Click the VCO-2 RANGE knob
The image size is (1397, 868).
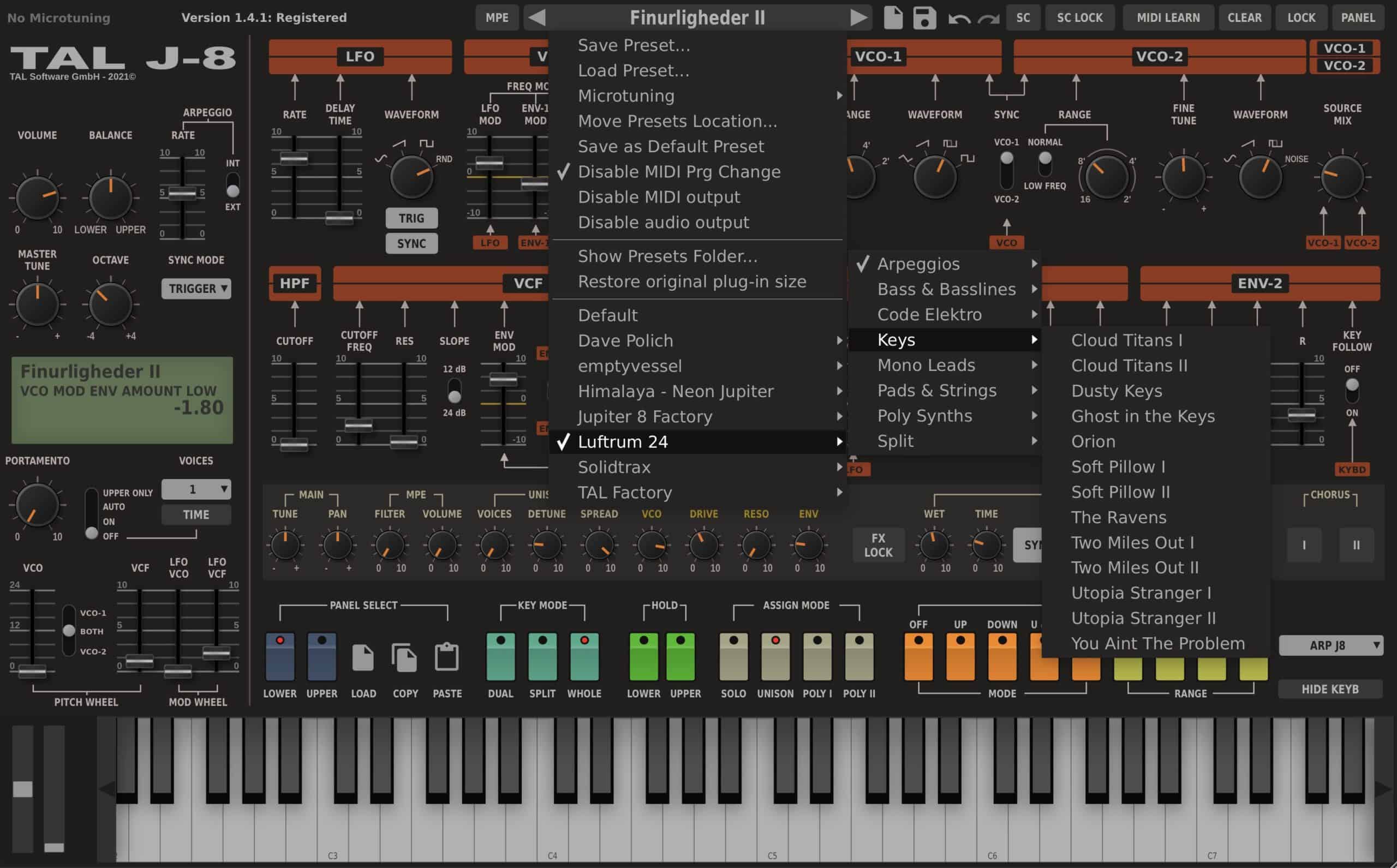point(1107,177)
